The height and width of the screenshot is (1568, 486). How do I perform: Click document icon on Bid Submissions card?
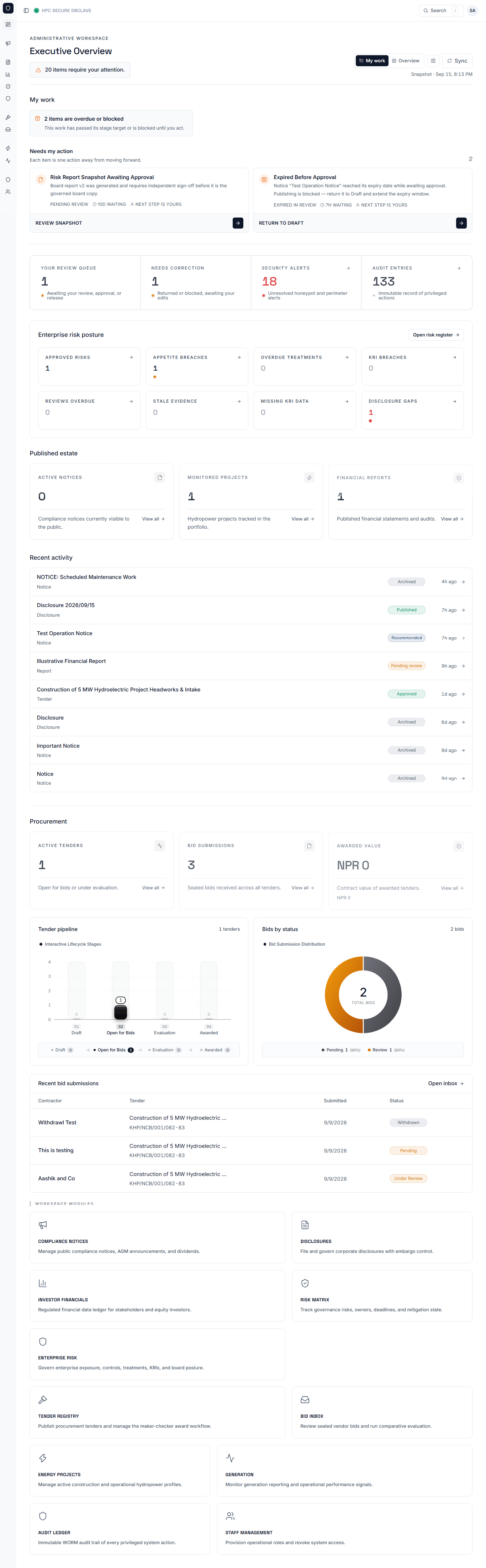pyautogui.click(x=309, y=846)
